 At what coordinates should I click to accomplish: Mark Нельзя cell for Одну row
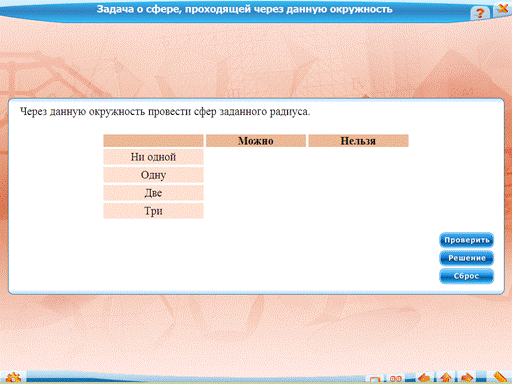358,175
